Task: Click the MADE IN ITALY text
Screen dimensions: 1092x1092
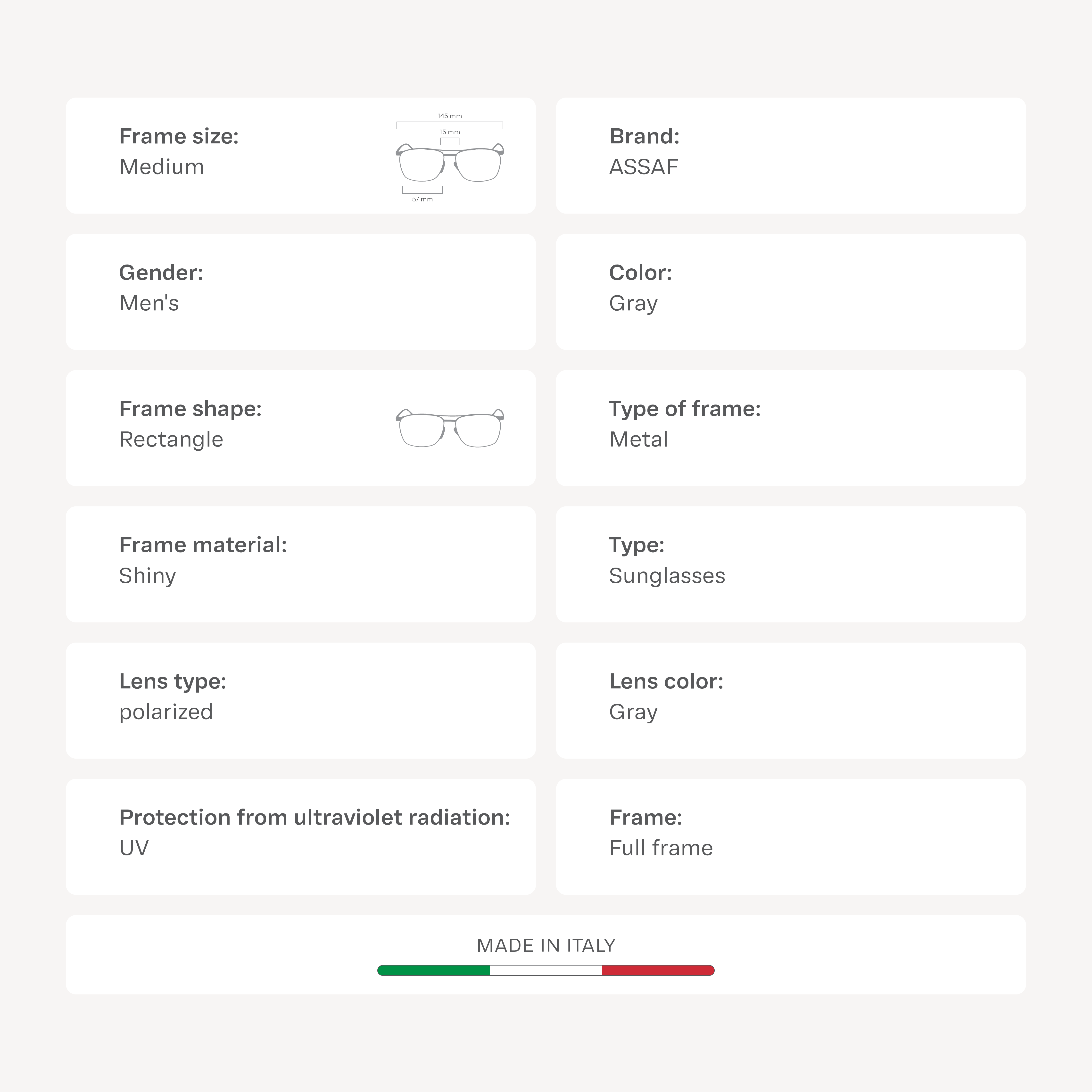Action: pyautogui.click(x=546, y=945)
